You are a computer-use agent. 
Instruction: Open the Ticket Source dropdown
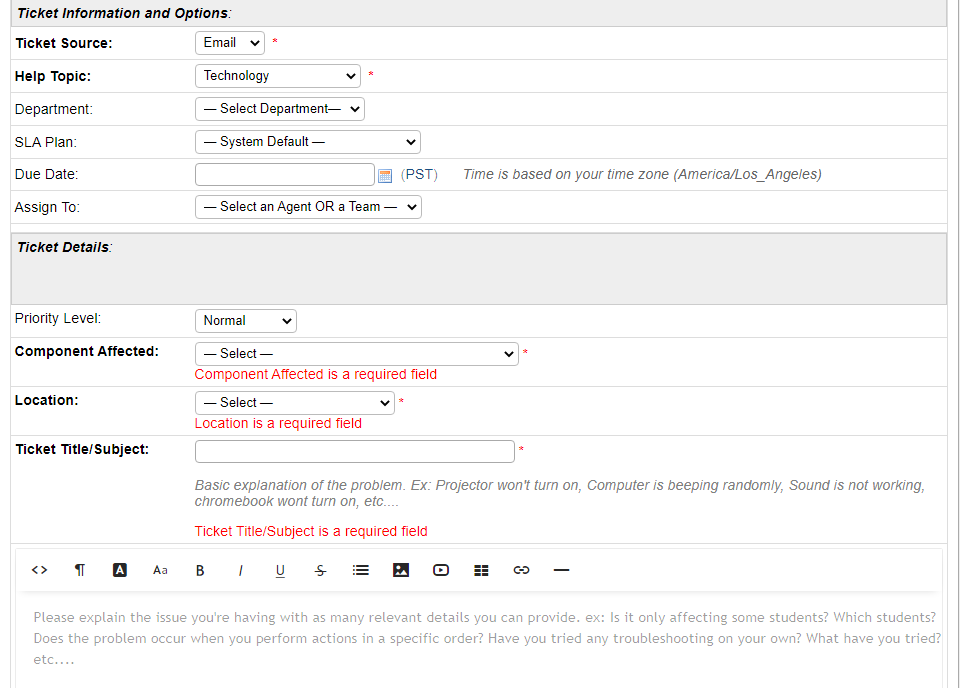click(x=229, y=43)
